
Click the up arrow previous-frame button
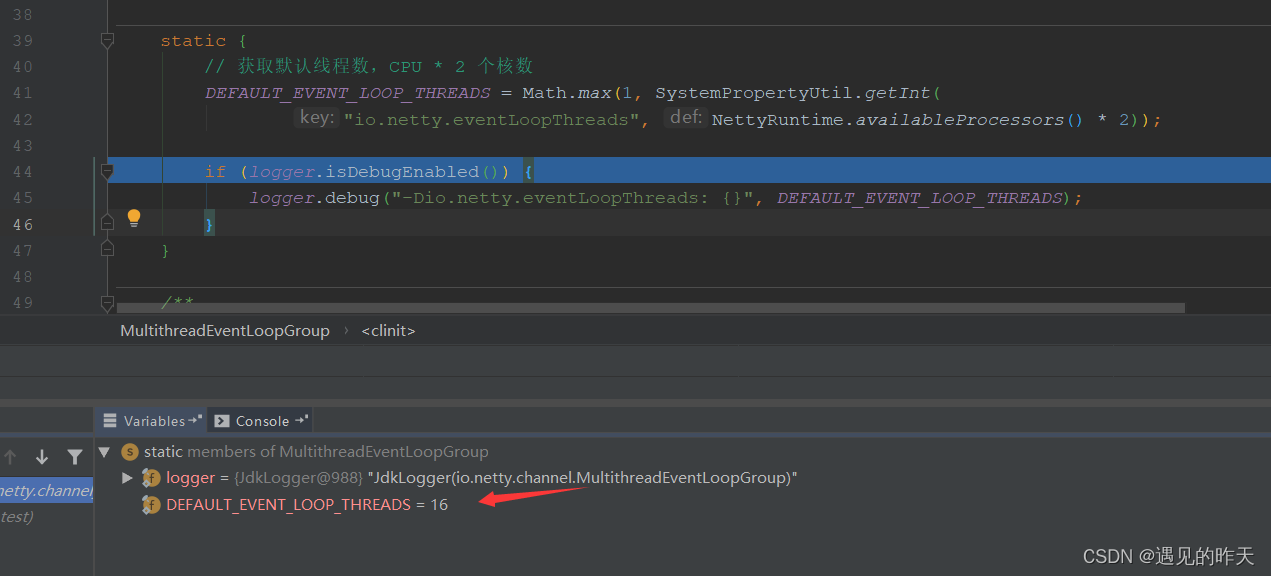click(x=10, y=457)
